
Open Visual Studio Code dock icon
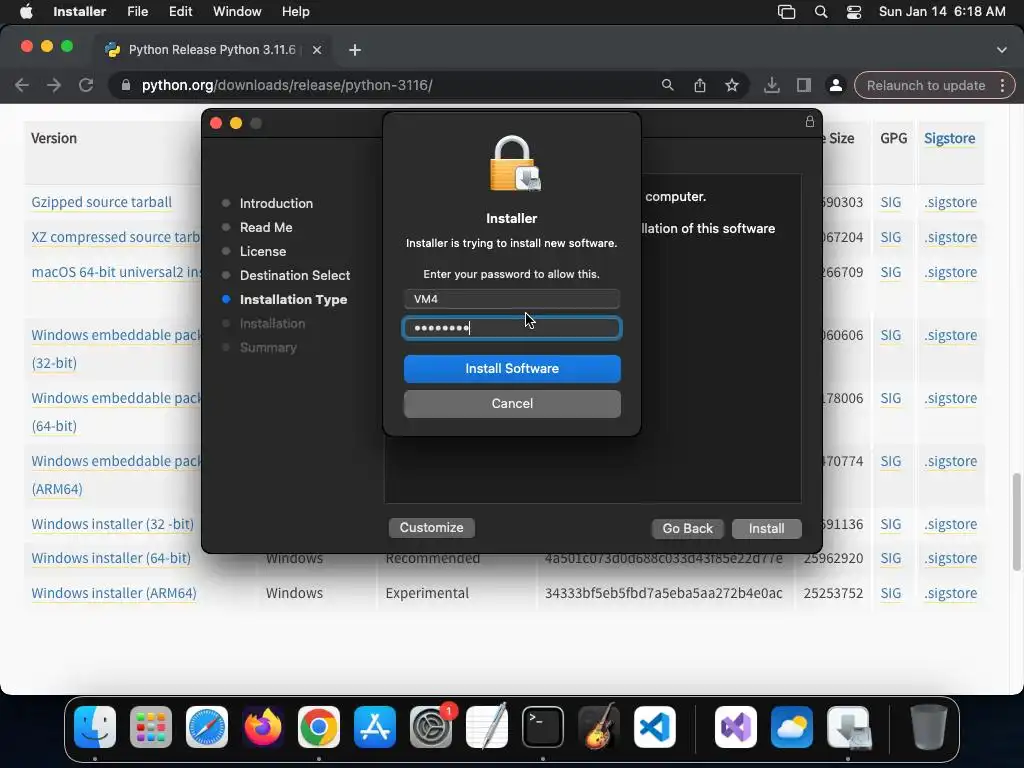pos(655,727)
